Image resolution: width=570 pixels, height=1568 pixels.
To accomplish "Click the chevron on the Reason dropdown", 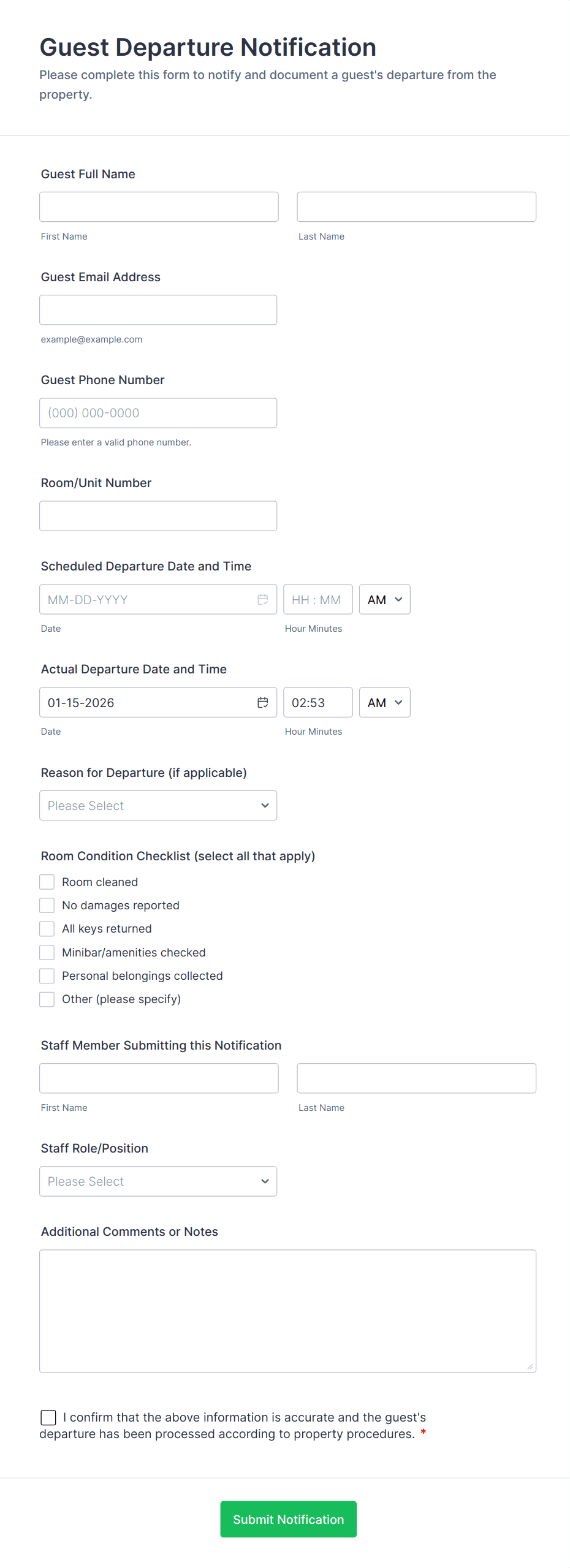I will pos(264,805).
